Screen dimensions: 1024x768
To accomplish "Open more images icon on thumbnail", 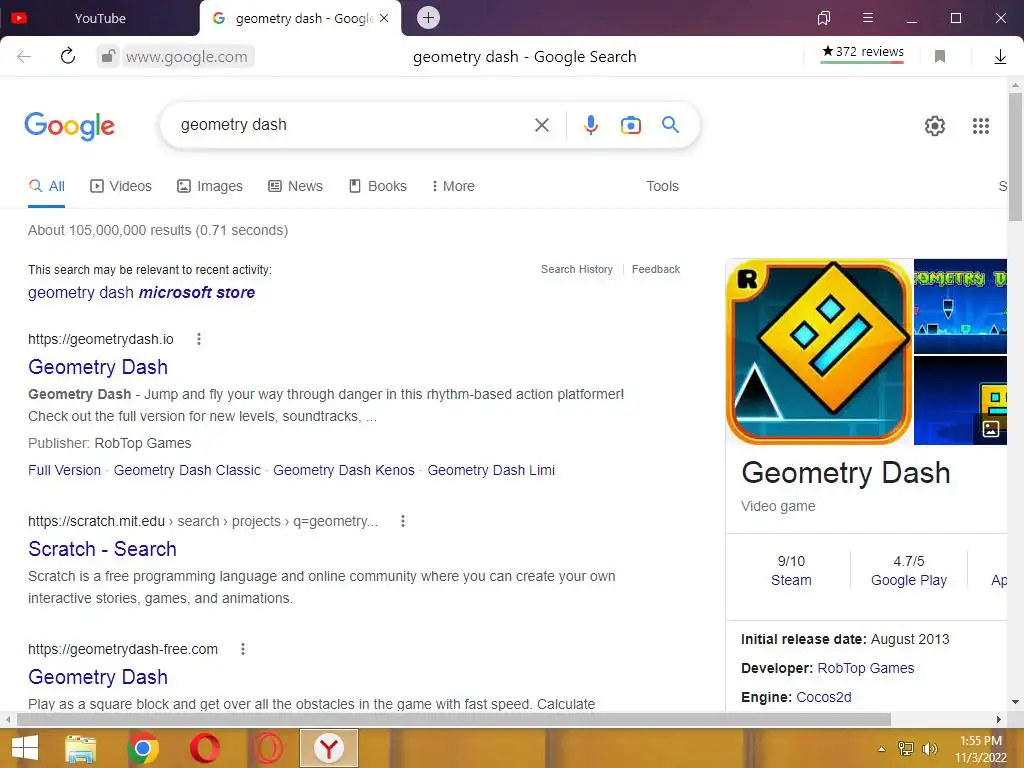I will coord(991,429).
